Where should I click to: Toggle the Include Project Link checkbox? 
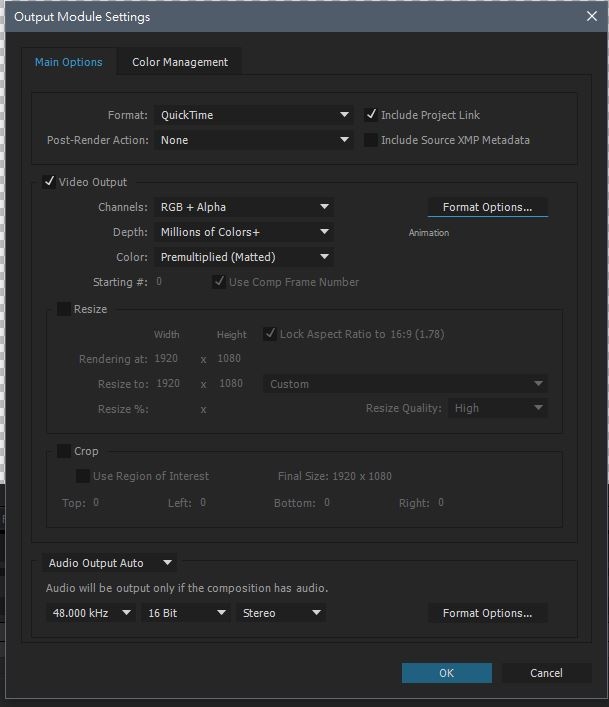point(372,115)
